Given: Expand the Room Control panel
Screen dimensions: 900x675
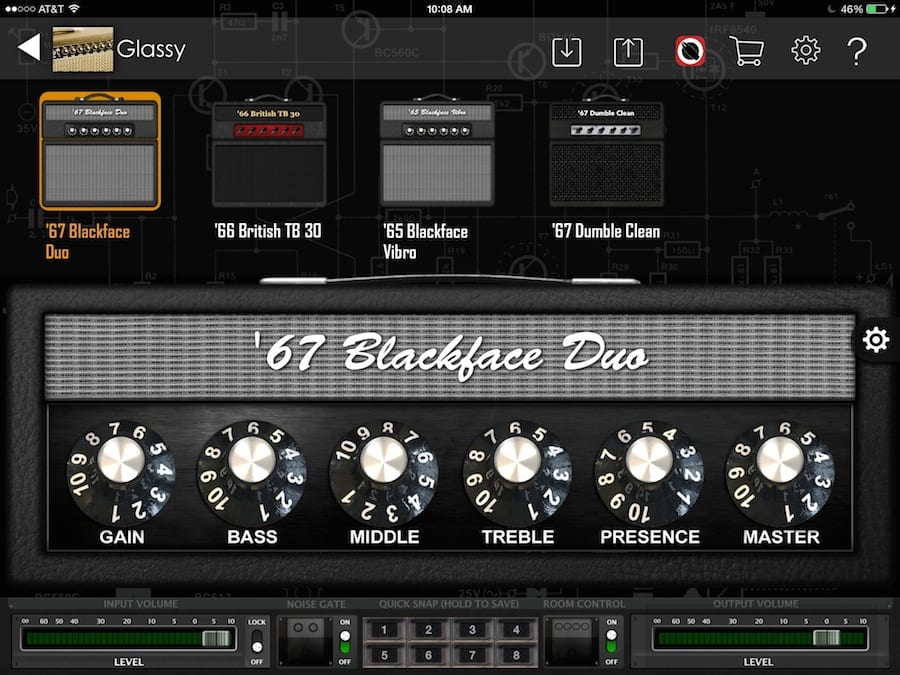Looking at the screenshot, I should (x=569, y=641).
